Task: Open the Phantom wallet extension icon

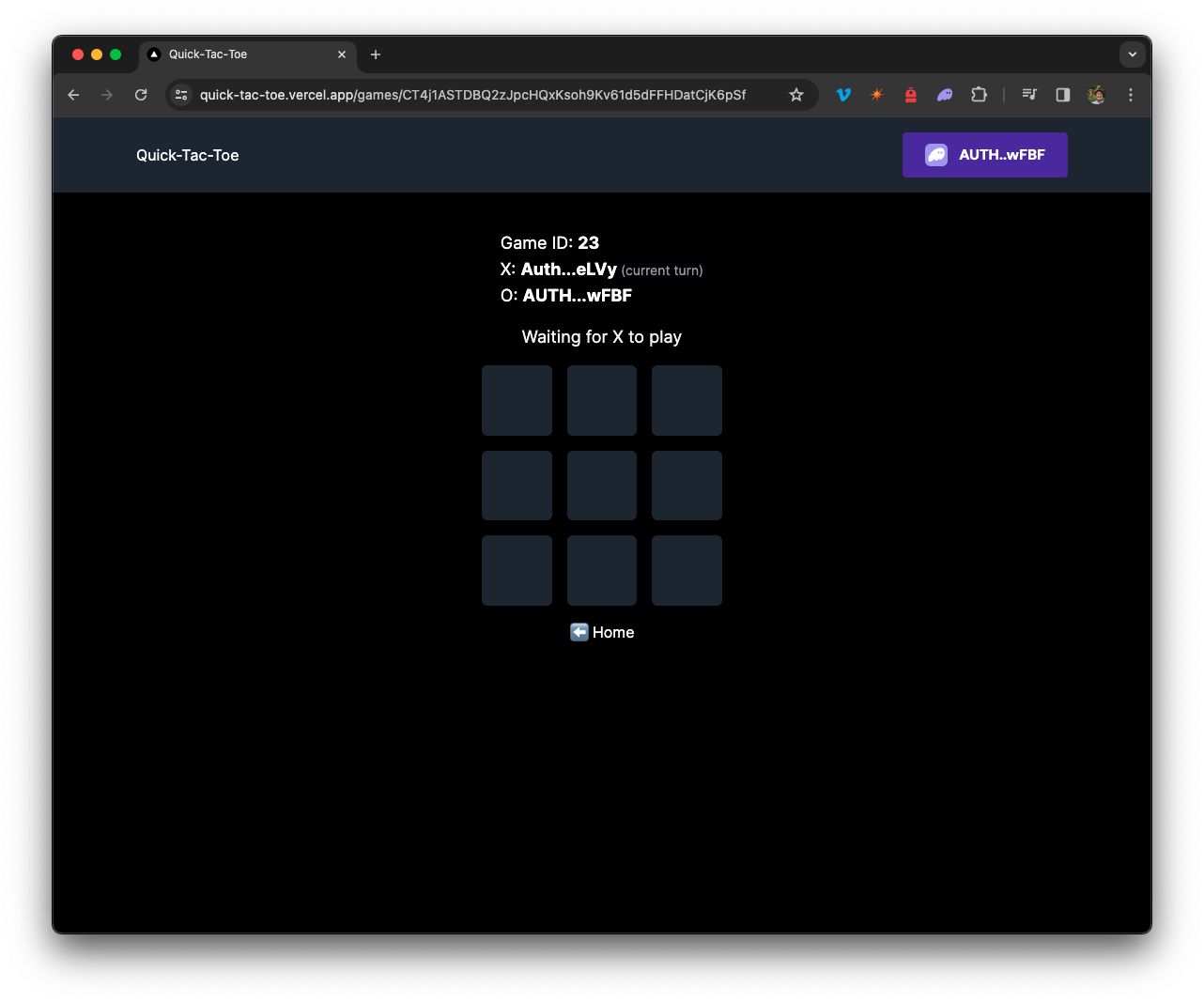Action: tap(945, 95)
